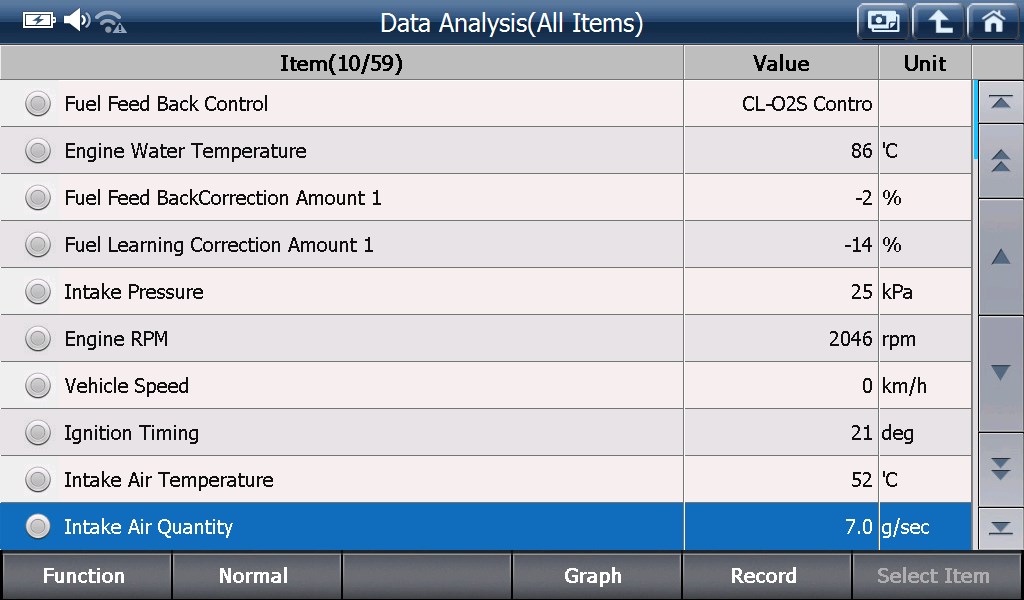The width and height of the screenshot is (1024, 600).
Task: Open the Function menu
Action: [x=85, y=575]
